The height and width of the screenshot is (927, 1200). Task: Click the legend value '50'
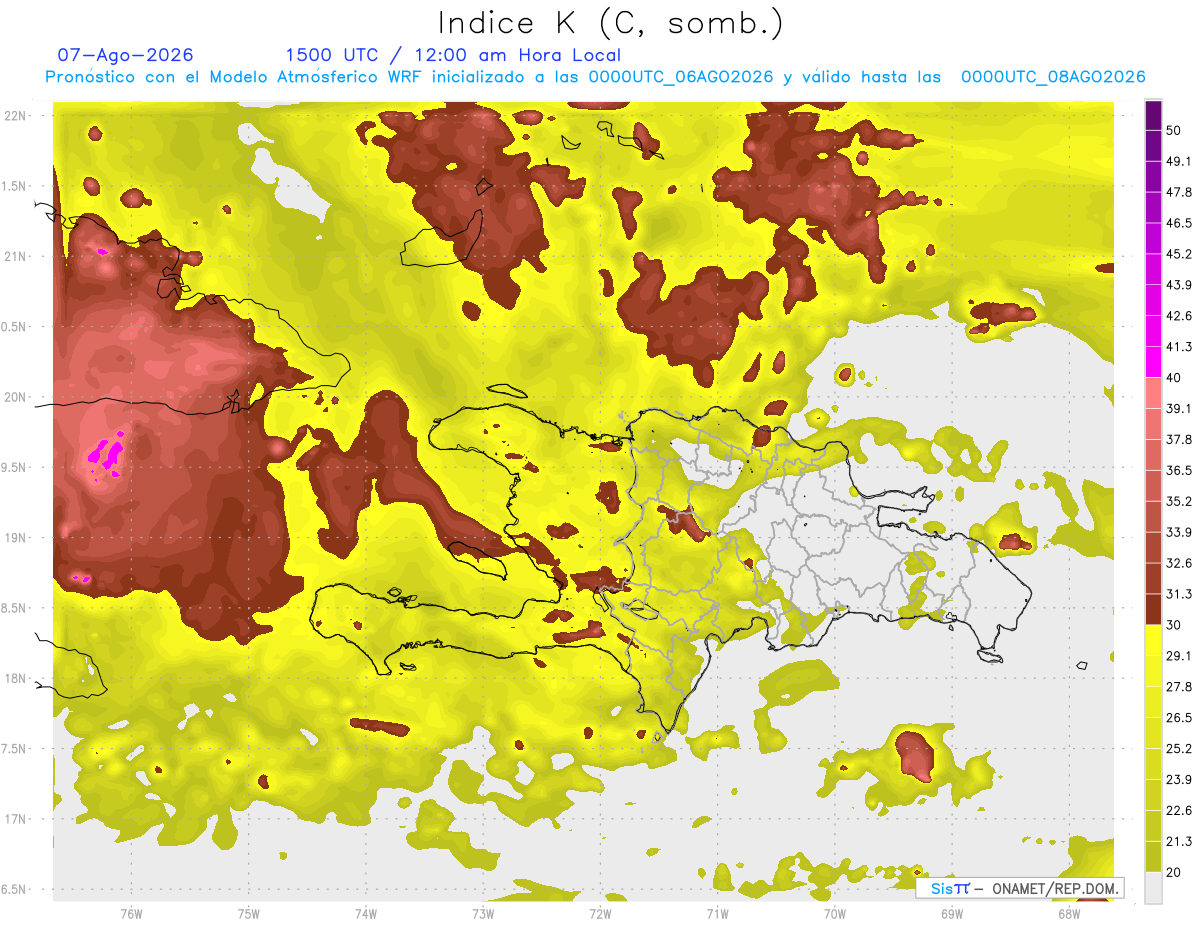1175,131
